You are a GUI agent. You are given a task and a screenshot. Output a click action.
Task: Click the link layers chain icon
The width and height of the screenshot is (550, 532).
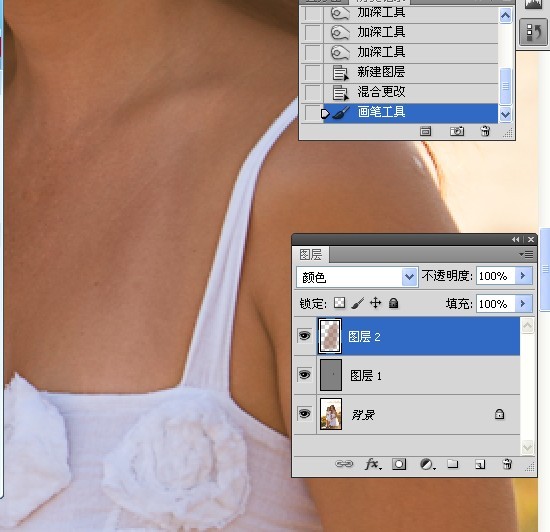click(344, 464)
